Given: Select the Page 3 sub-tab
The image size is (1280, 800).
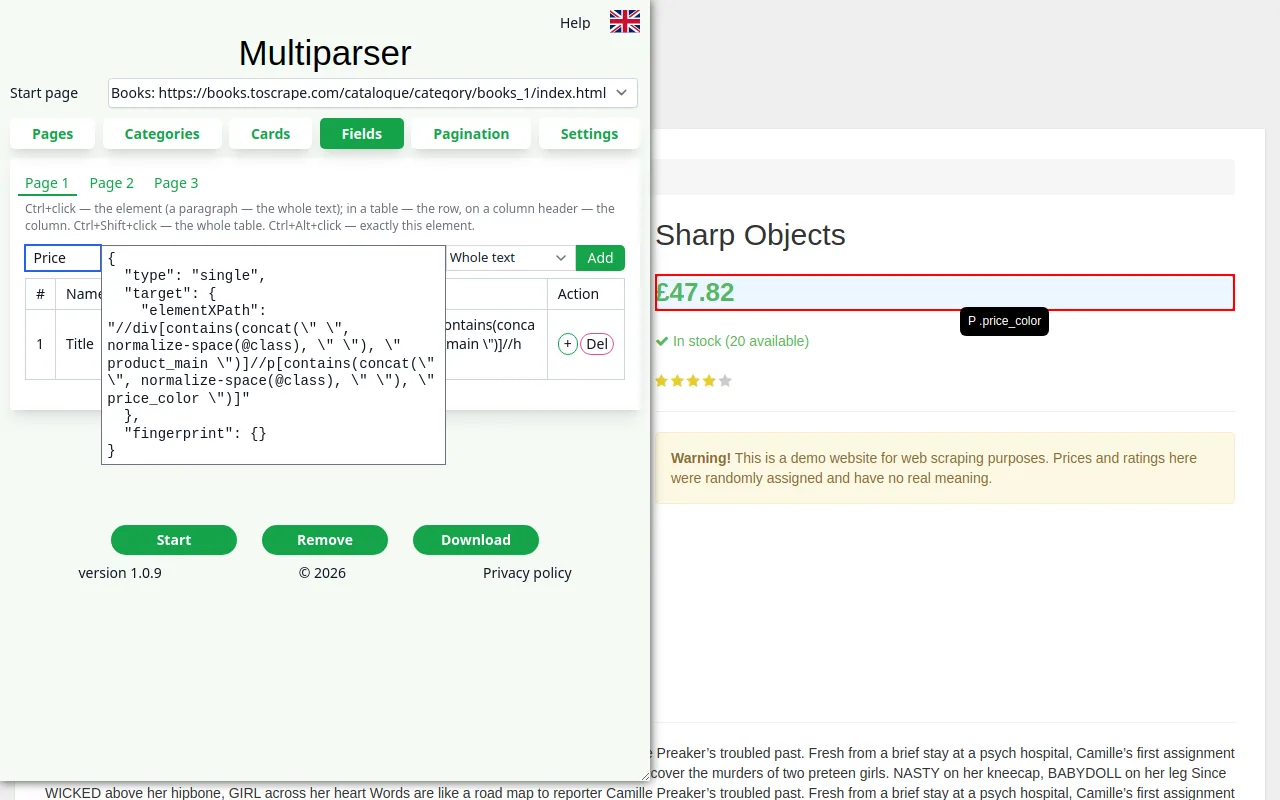Looking at the screenshot, I should (176, 183).
